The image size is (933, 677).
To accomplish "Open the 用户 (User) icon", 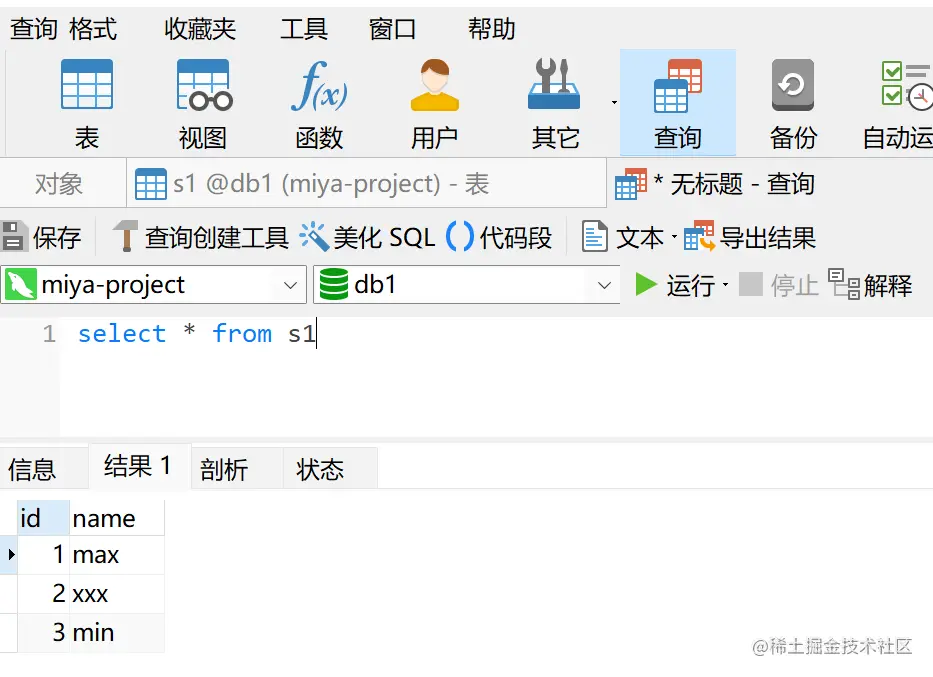I will click(434, 104).
